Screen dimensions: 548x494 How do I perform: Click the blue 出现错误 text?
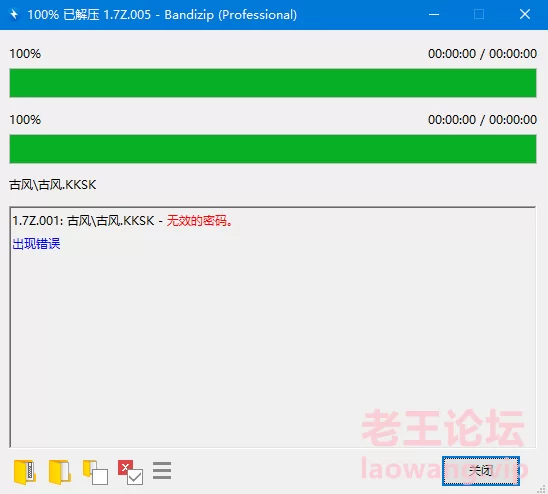[36, 244]
